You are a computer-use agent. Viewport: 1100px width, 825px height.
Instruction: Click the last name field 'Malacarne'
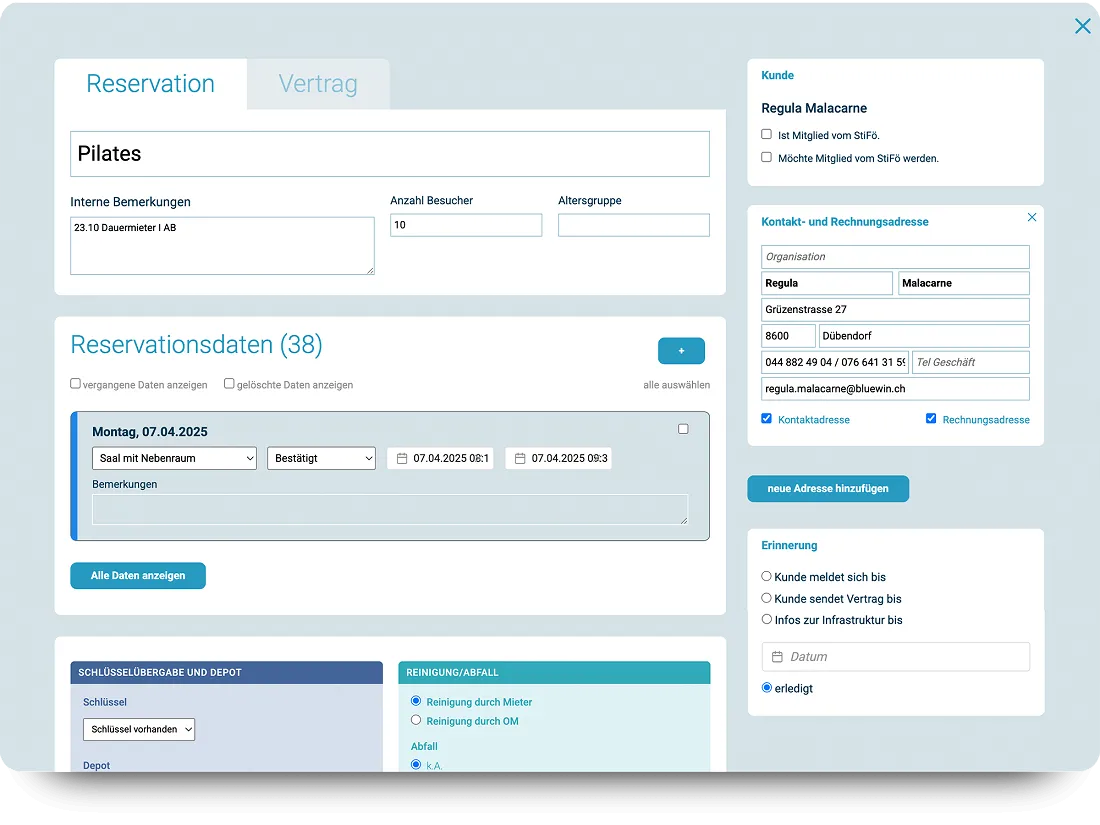pyautogui.click(x=963, y=283)
